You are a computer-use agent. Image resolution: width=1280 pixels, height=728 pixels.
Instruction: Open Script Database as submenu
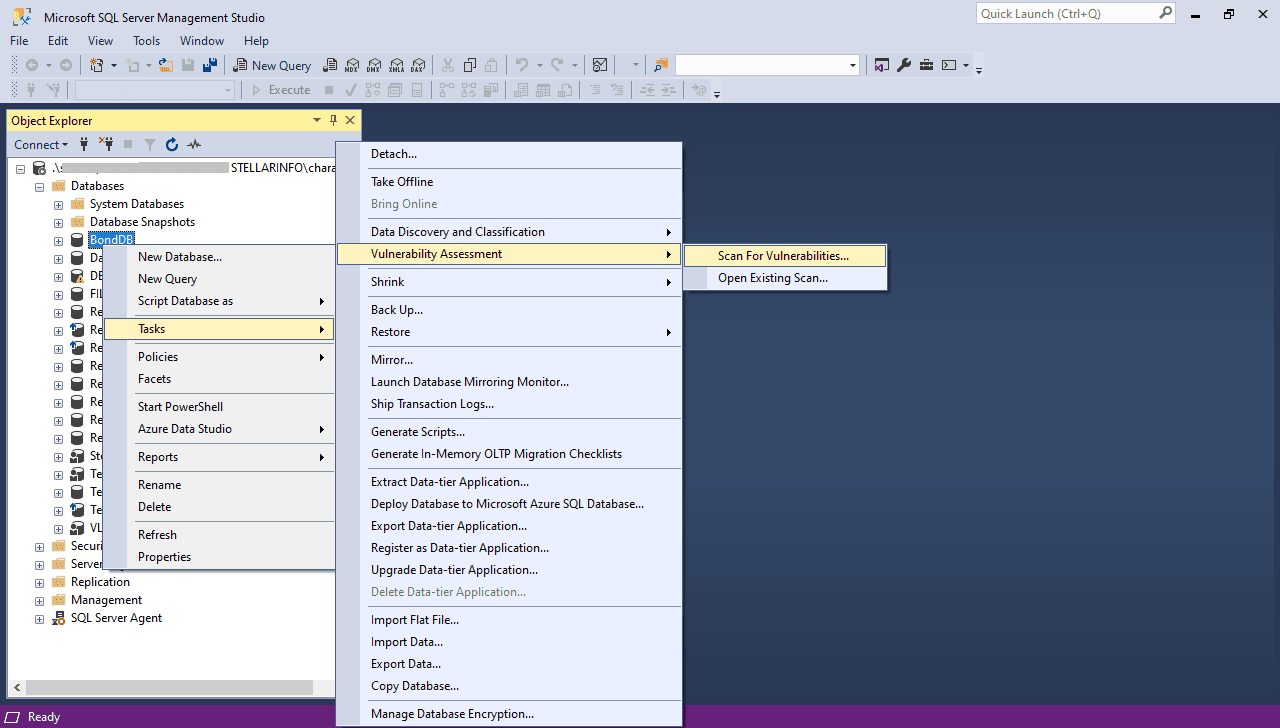point(219,301)
